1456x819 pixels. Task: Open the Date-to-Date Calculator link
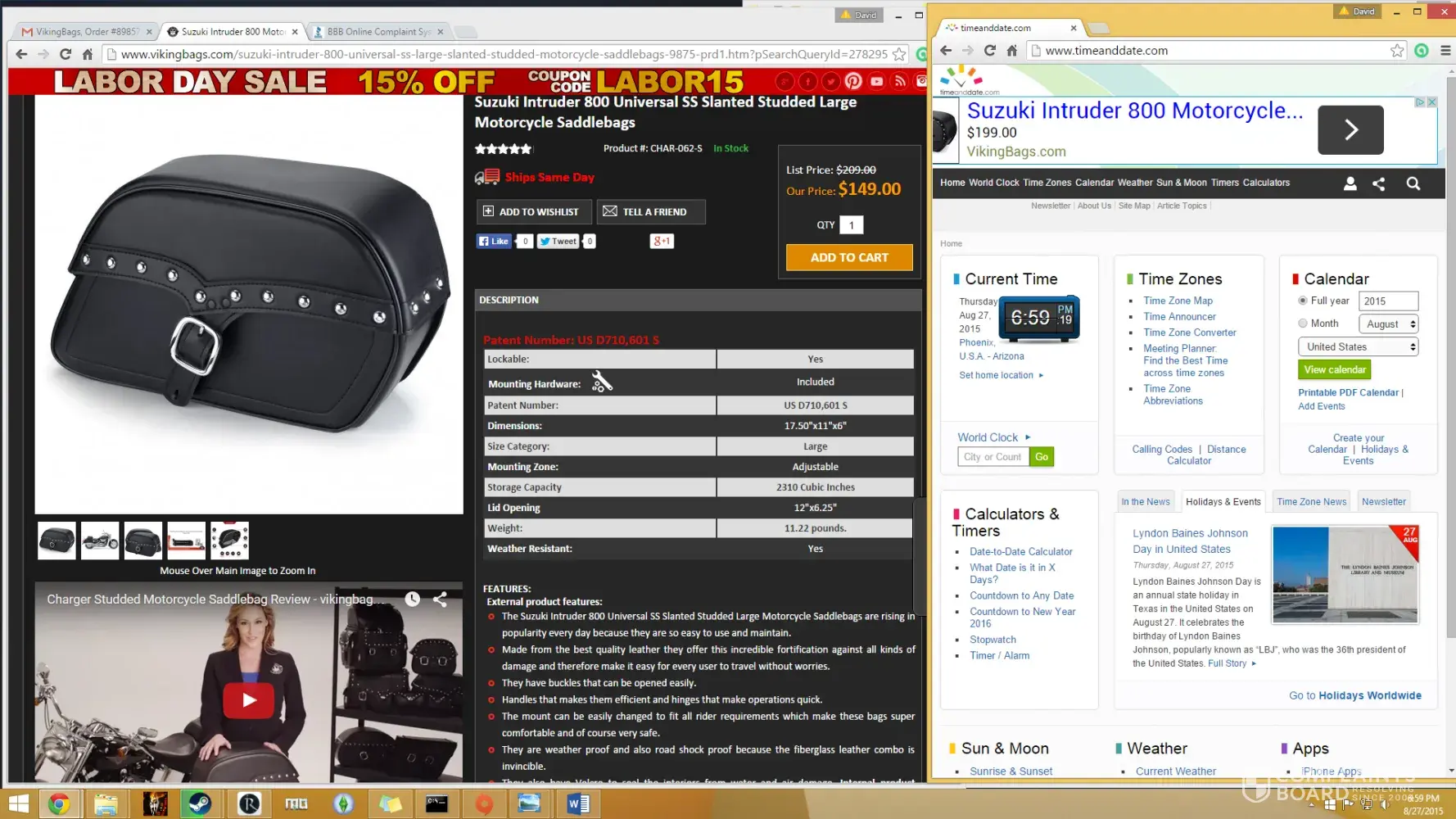[1021, 552]
